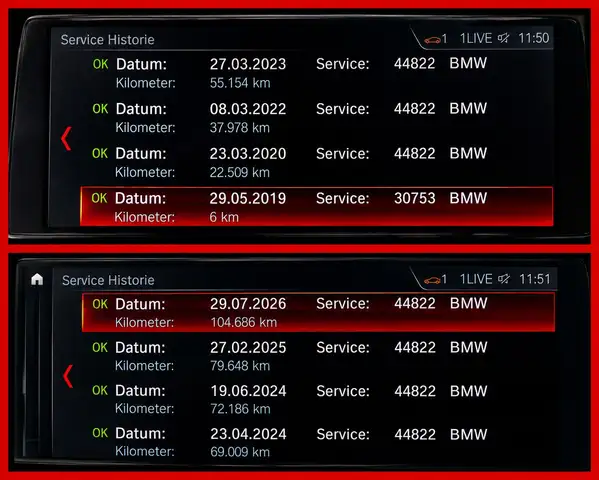Click Service Historie title in lower screen
Screen dimensions: 599x480
tap(108, 281)
